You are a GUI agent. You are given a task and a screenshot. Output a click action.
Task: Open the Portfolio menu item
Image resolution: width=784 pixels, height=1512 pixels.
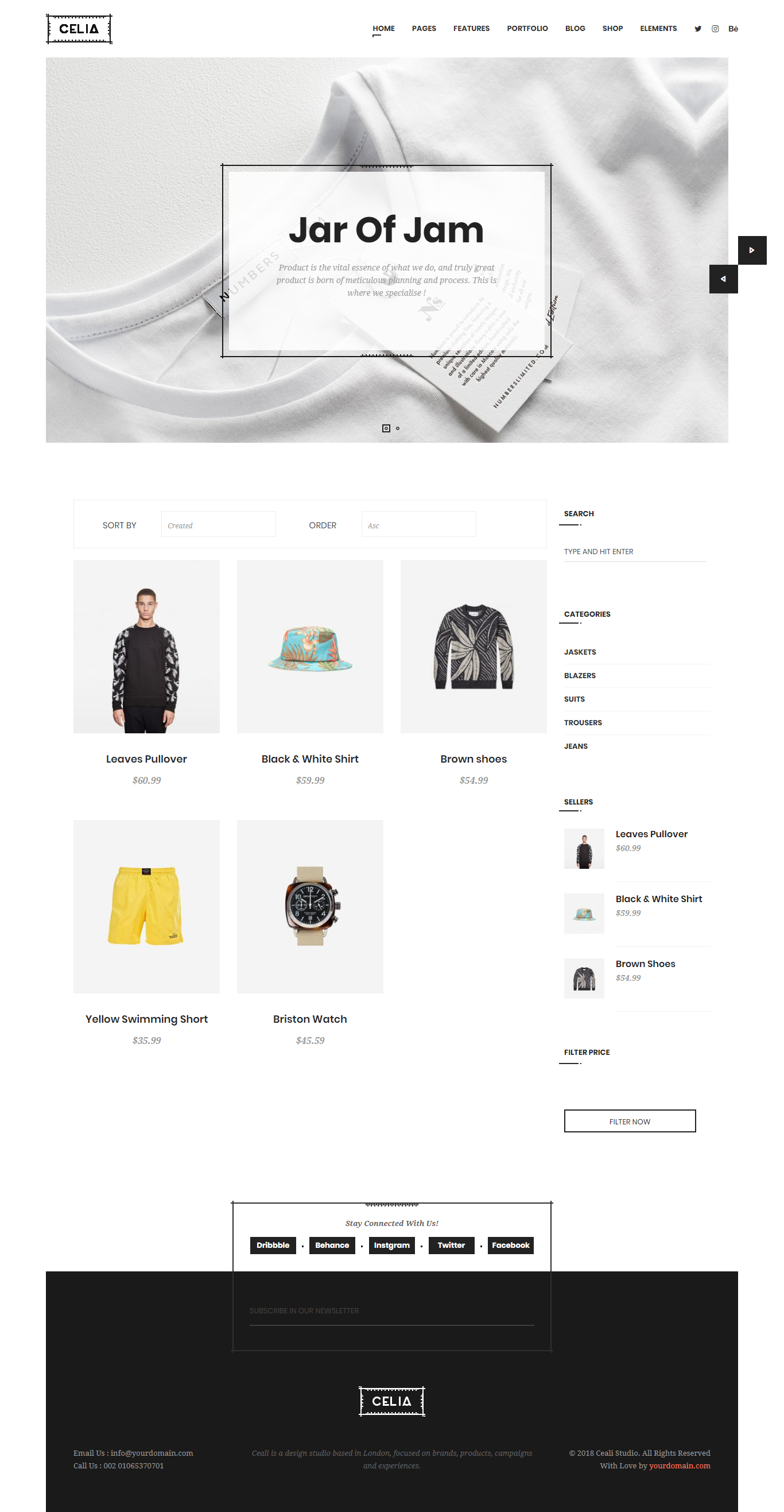(527, 28)
